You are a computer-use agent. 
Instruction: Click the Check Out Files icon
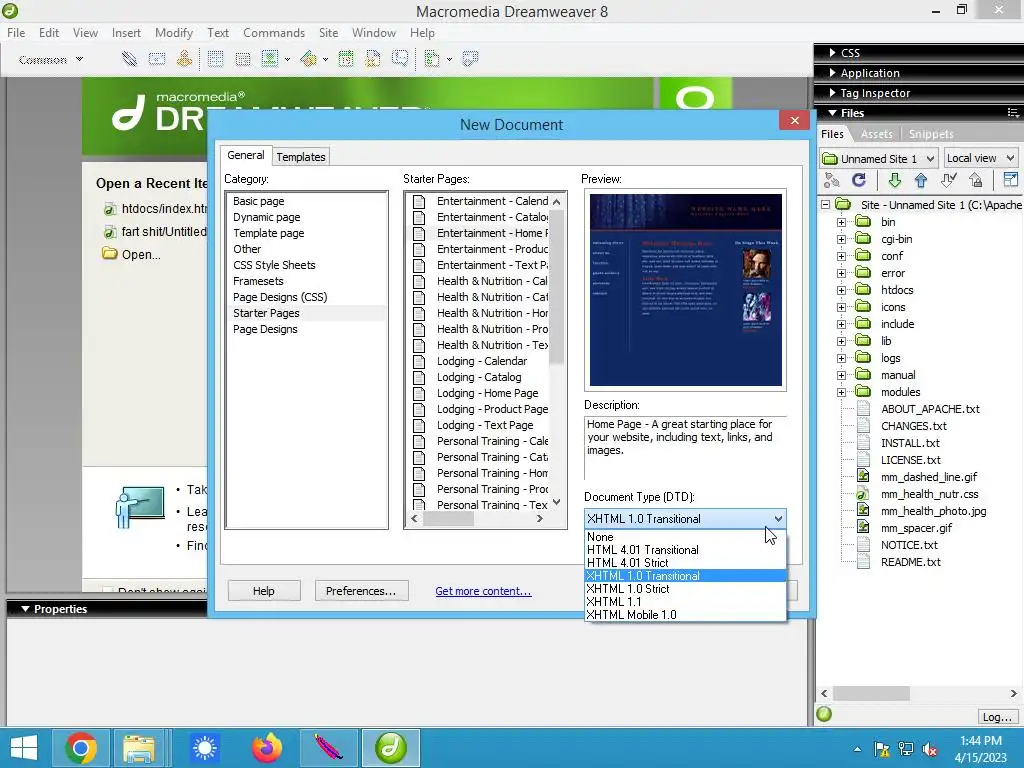948,180
